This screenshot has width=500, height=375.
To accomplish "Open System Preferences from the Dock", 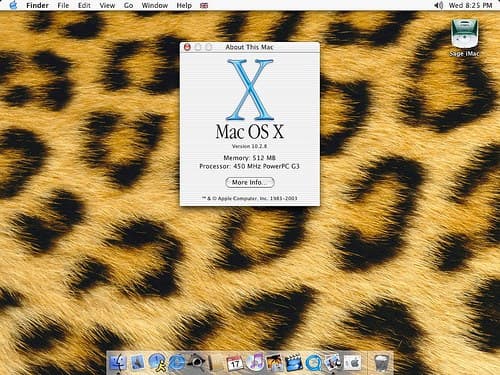I will (352, 363).
